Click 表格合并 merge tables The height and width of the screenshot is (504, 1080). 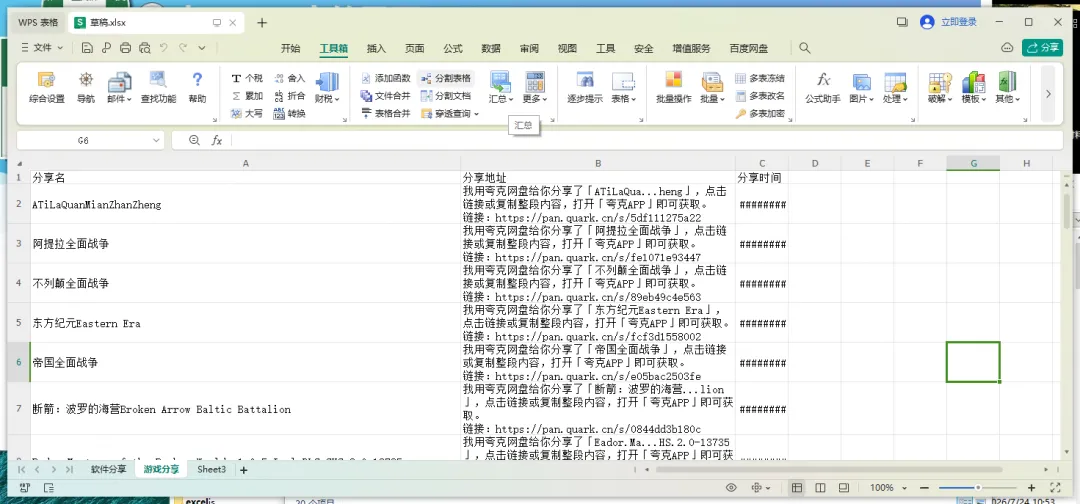click(x=386, y=114)
